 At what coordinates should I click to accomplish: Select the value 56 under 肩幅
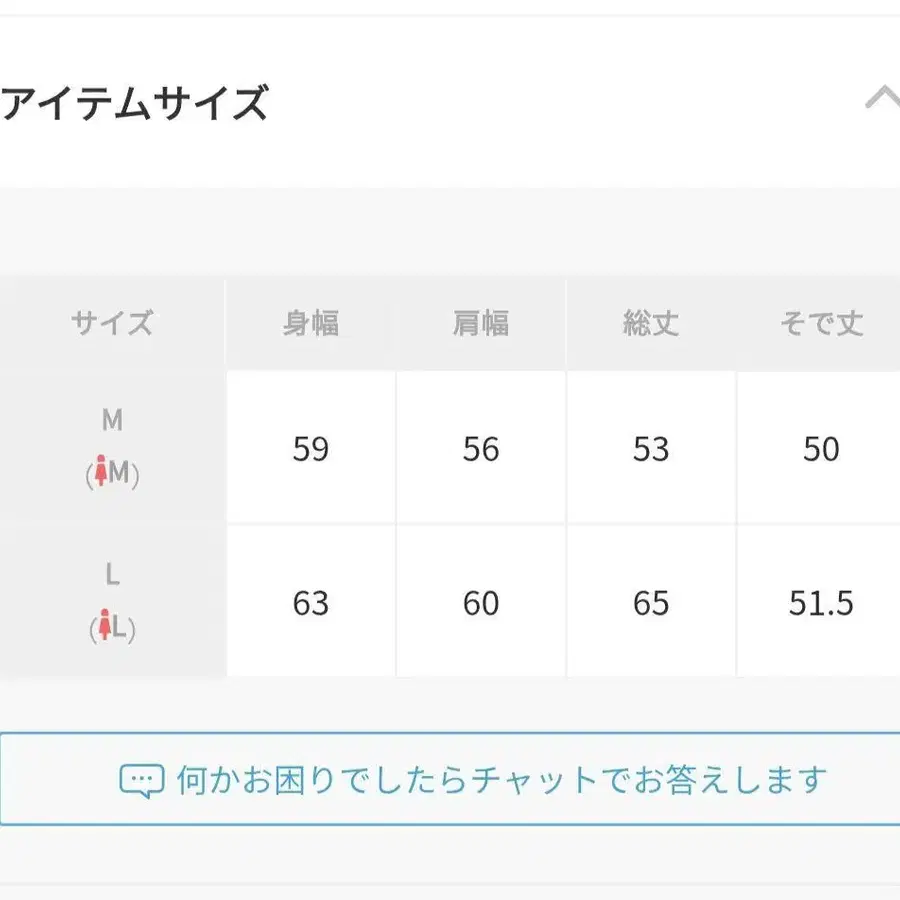click(481, 450)
